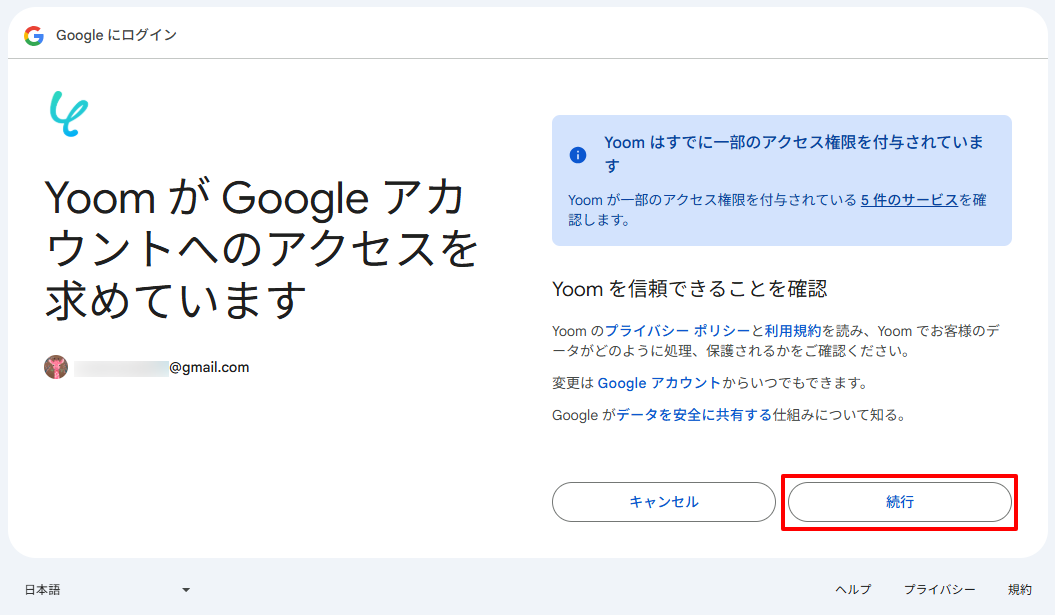Screen dimensions: 1055x615
Task: Open the 日本語 language dropdown
Action: click(x=108, y=589)
